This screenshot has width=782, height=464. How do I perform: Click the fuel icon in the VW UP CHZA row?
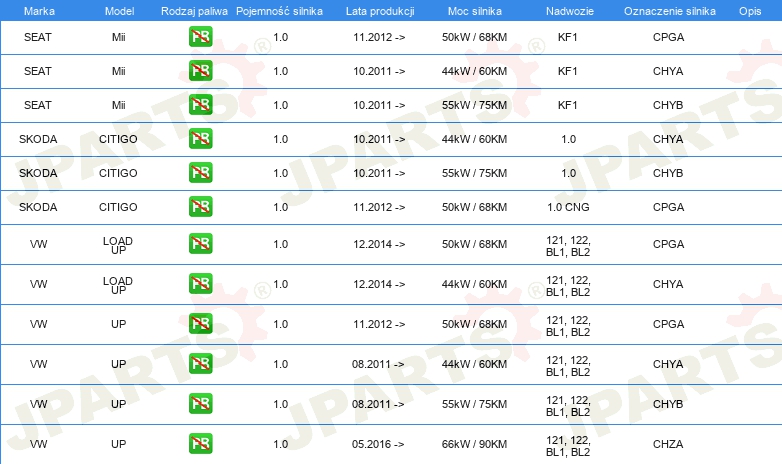pyautogui.click(x=200, y=444)
